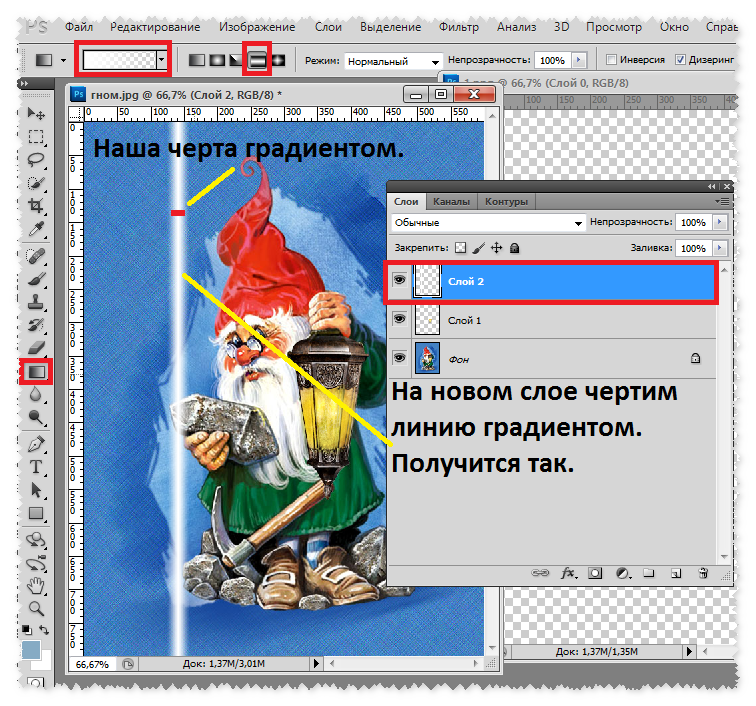Hide the Фон layer
The height and width of the screenshot is (706, 756).
(x=399, y=358)
